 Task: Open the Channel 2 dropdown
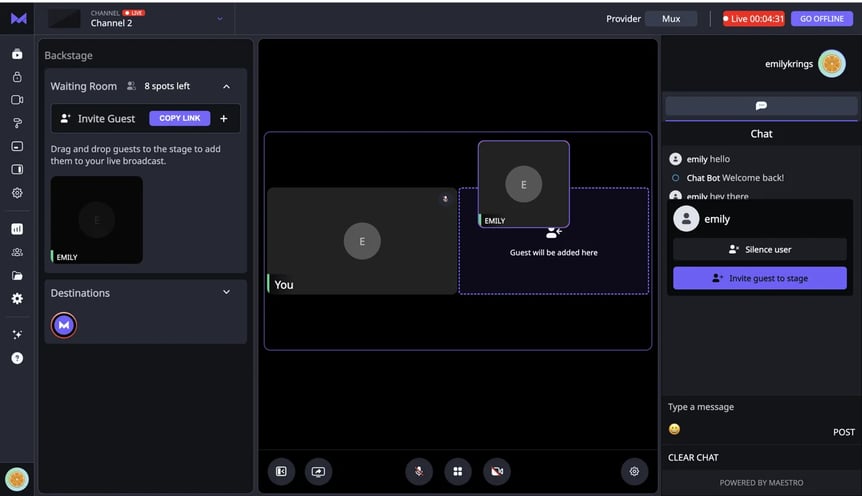[x=220, y=19]
